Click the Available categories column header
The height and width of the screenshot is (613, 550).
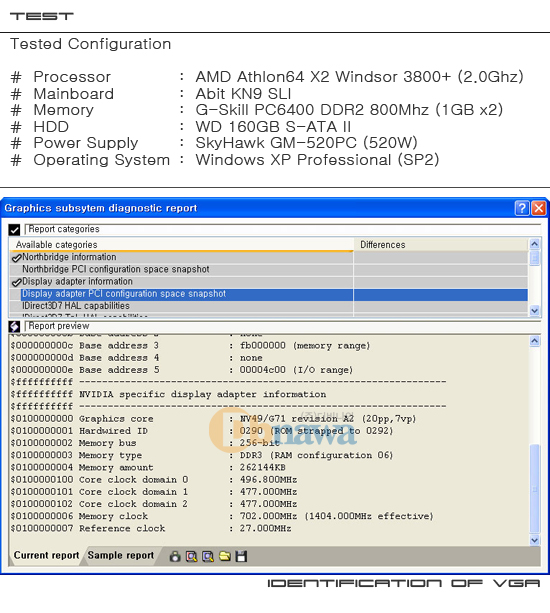coord(181,245)
